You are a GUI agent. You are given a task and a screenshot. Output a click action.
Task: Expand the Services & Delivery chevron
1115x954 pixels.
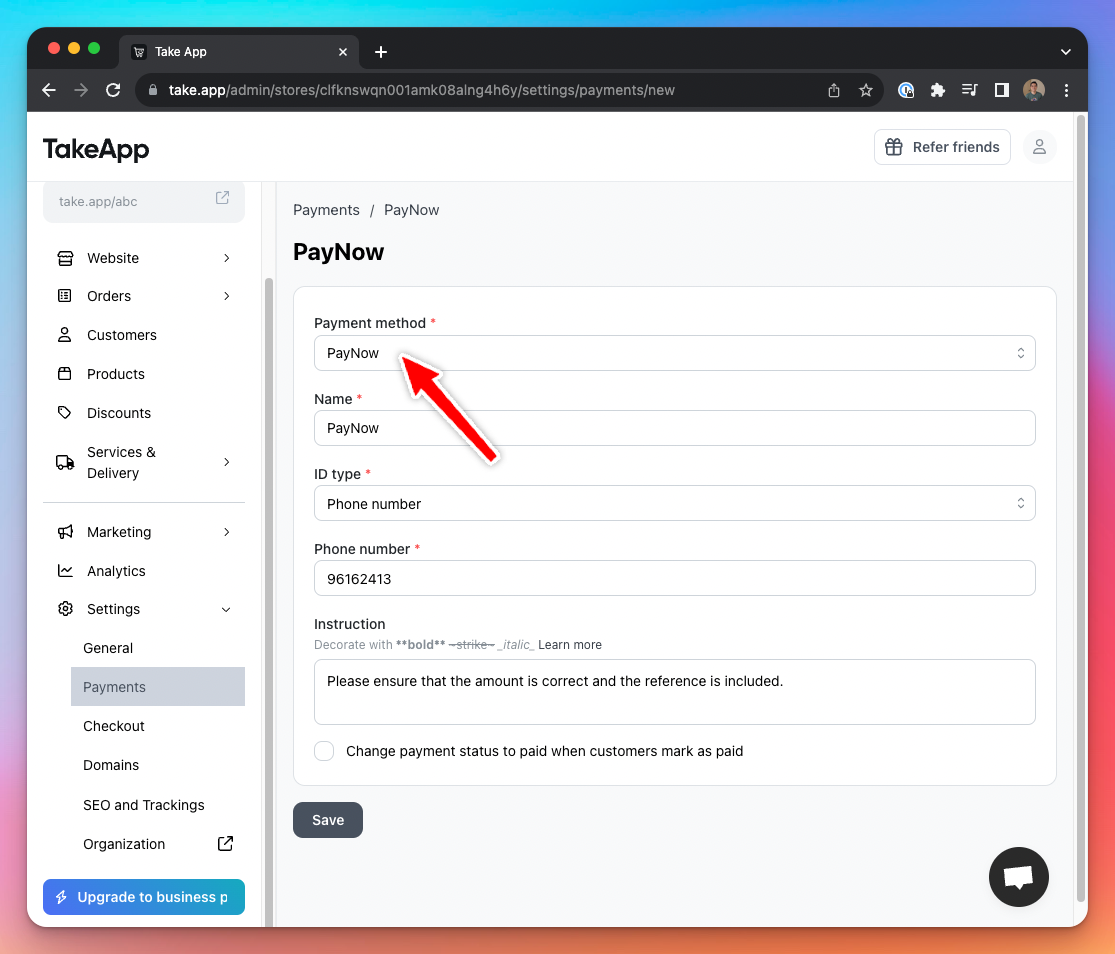pyautogui.click(x=227, y=462)
